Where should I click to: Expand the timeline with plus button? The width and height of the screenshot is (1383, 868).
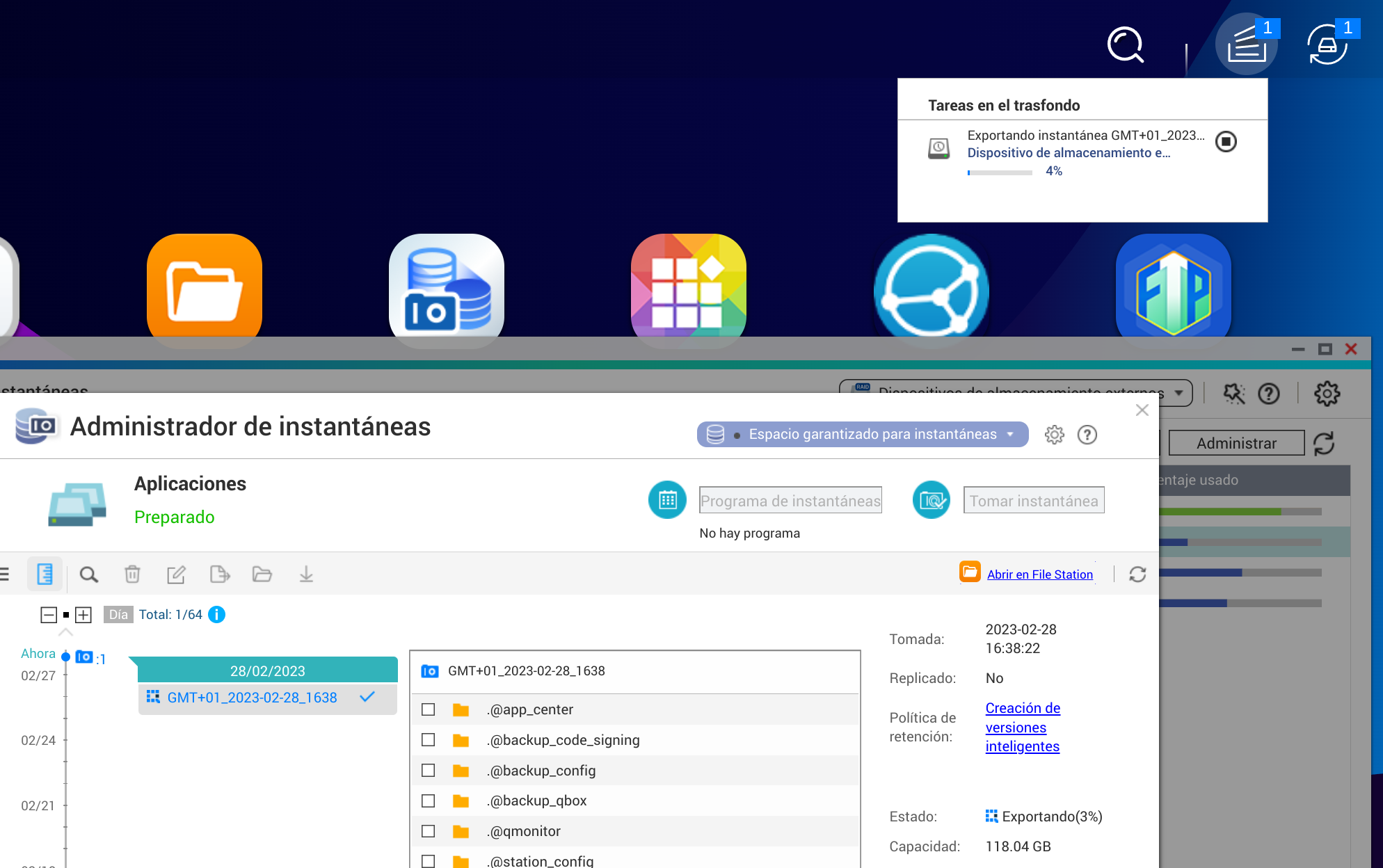pos(83,615)
